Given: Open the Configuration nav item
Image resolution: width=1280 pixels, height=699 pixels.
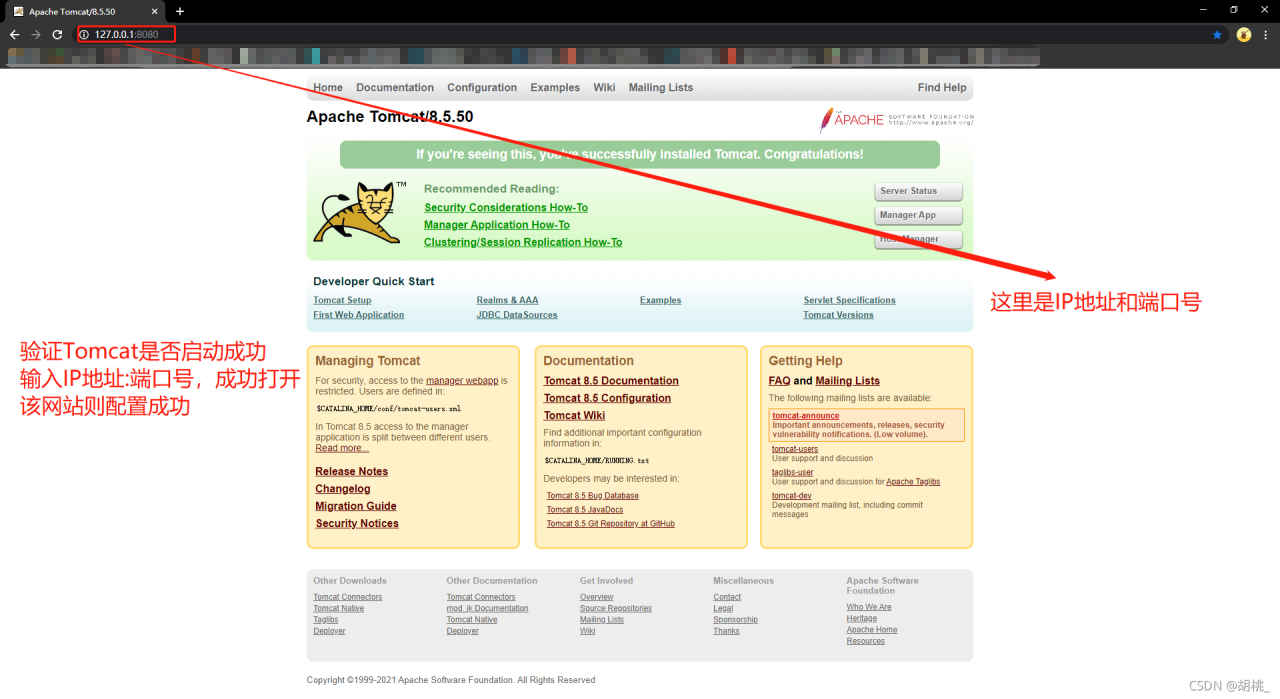Looking at the screenshot, I should point(482,88).
